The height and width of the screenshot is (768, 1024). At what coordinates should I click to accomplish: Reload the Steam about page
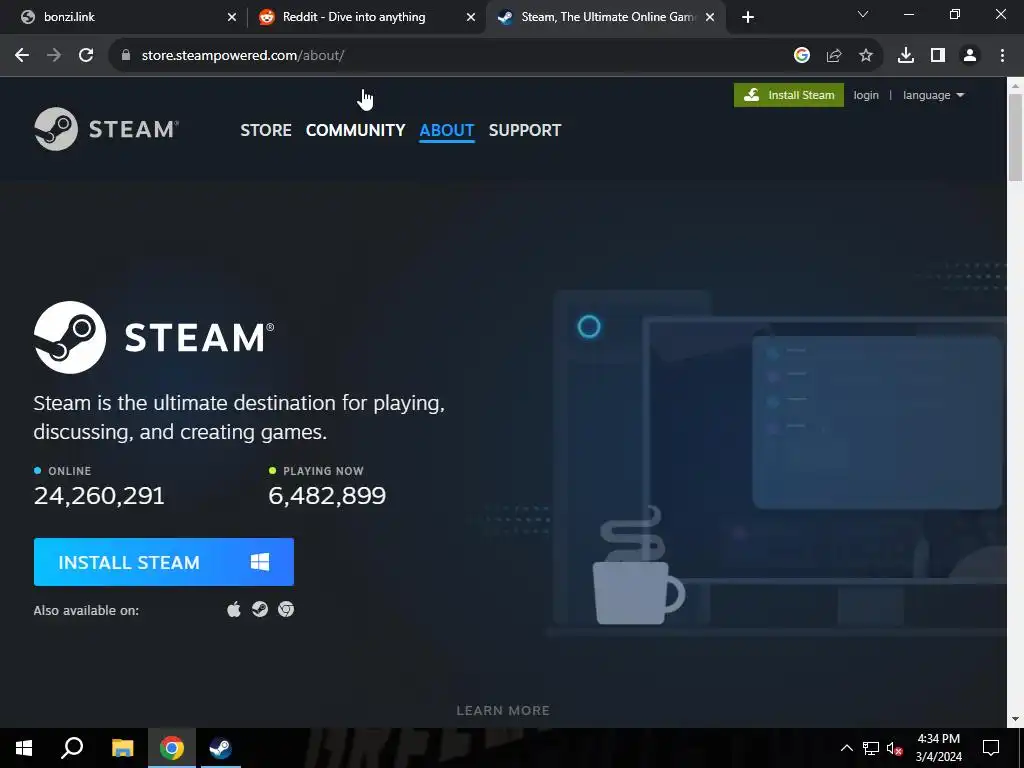(x=86, y=56)
